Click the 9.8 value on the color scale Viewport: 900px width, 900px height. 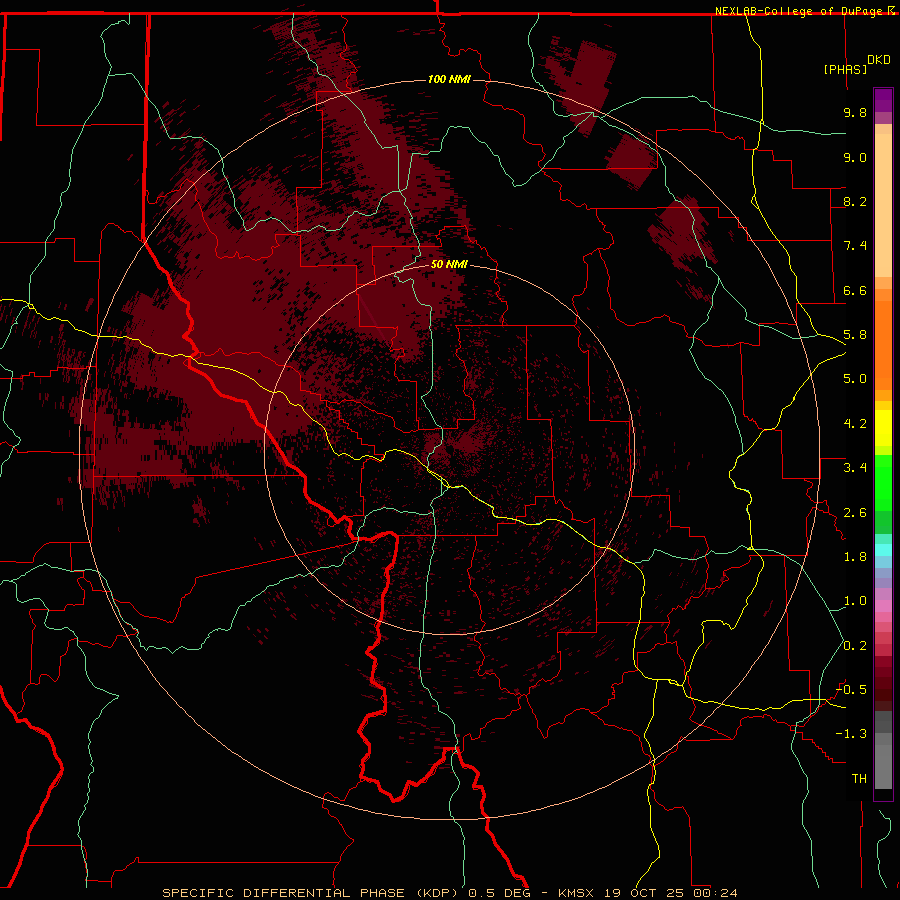click(x=855, y=112)
